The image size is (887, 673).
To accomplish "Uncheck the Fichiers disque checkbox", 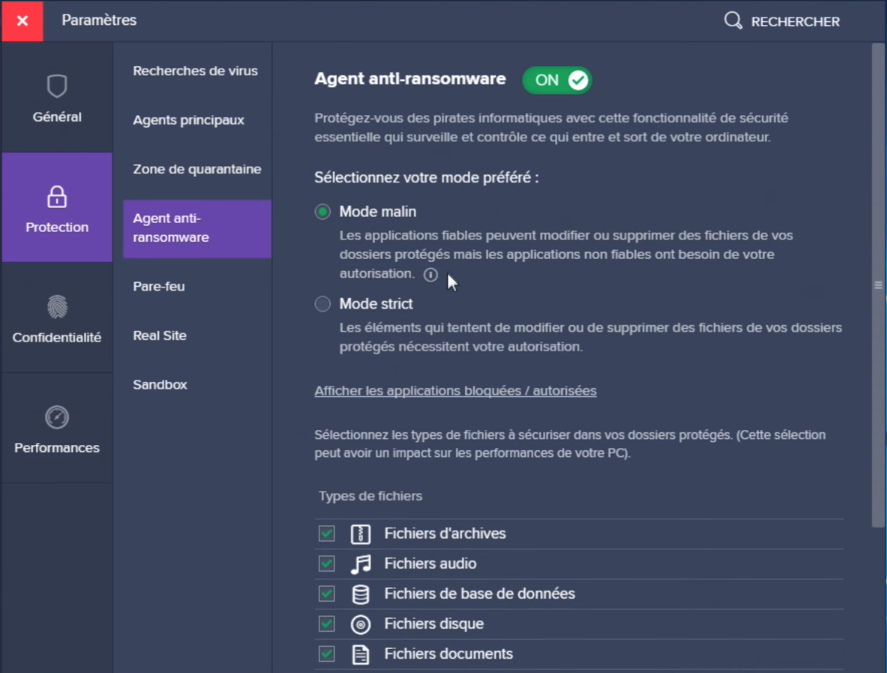I will 327,624.
